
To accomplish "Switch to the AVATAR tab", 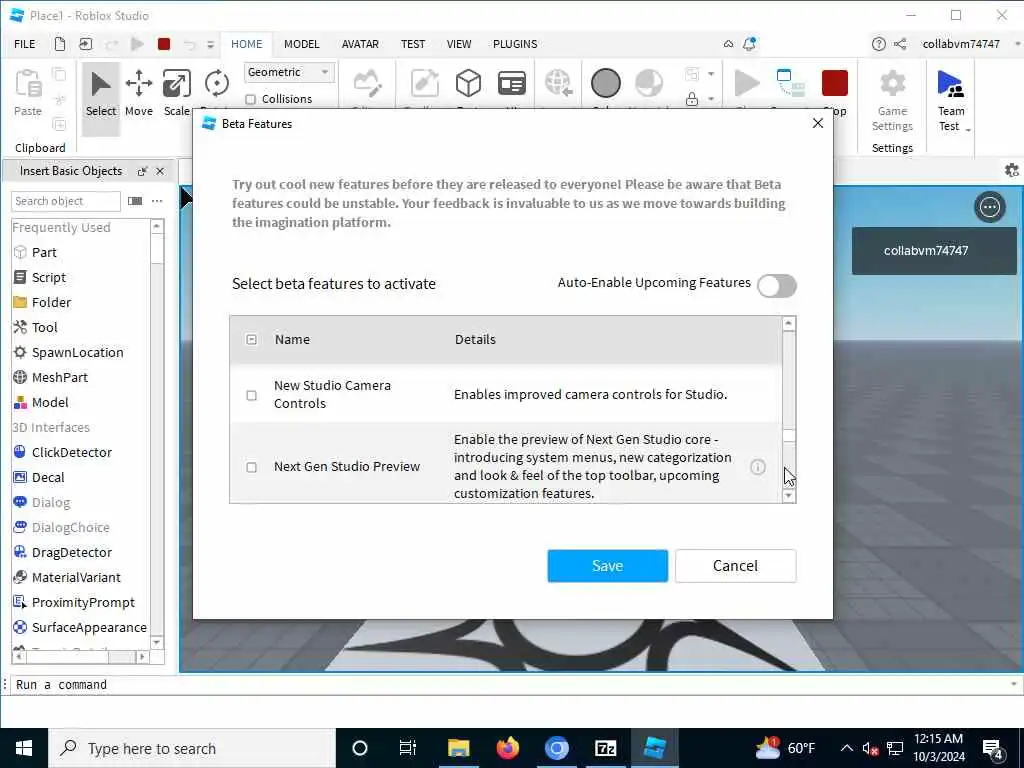I will point(360,44).
